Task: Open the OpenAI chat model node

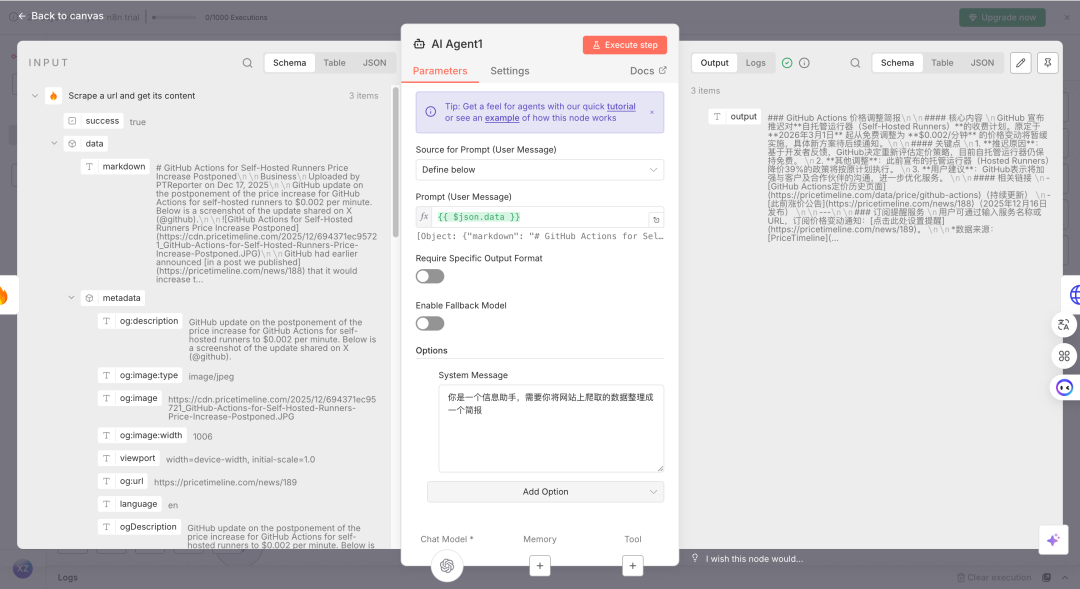Action: point(447,566)
